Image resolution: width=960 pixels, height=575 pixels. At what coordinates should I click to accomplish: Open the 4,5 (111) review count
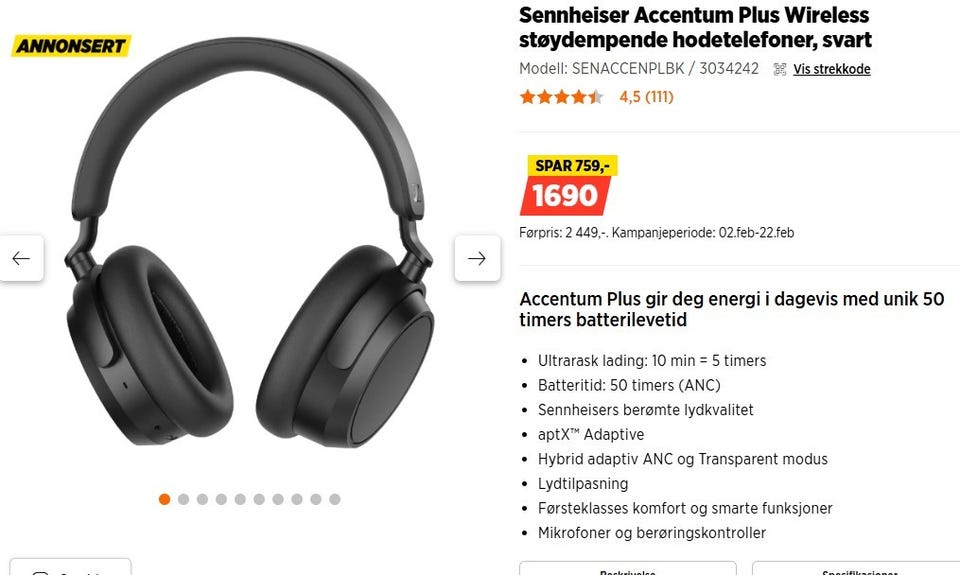pyautogui.click(x=647, y=97)
